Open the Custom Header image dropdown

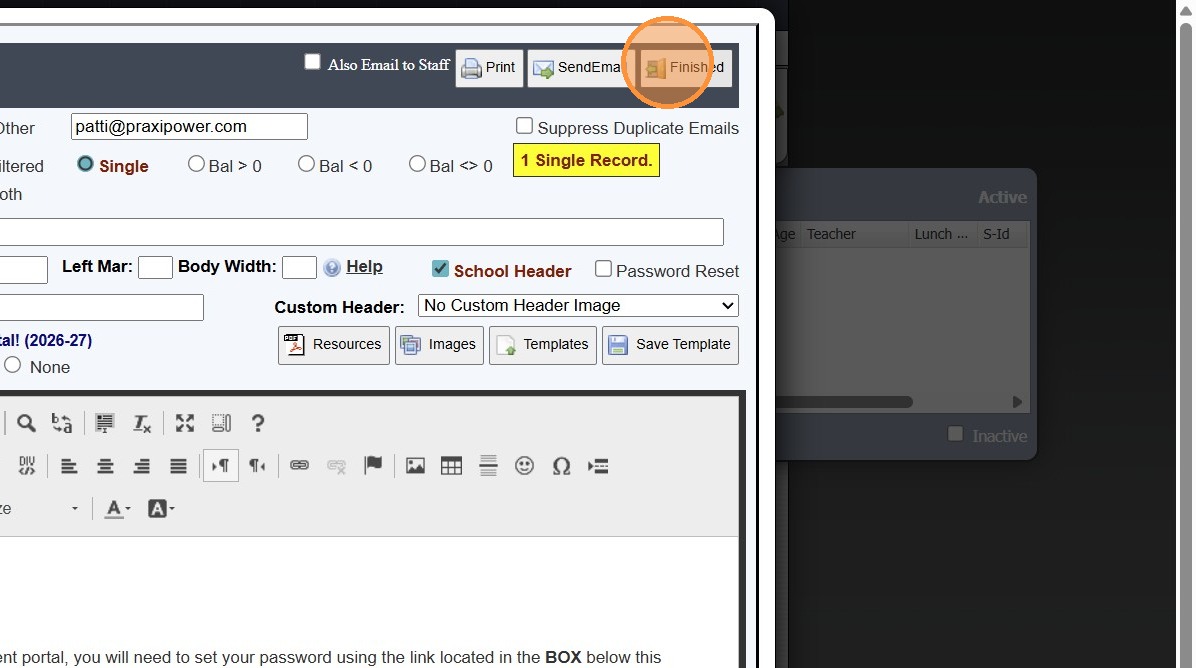[x=578, y=306]
